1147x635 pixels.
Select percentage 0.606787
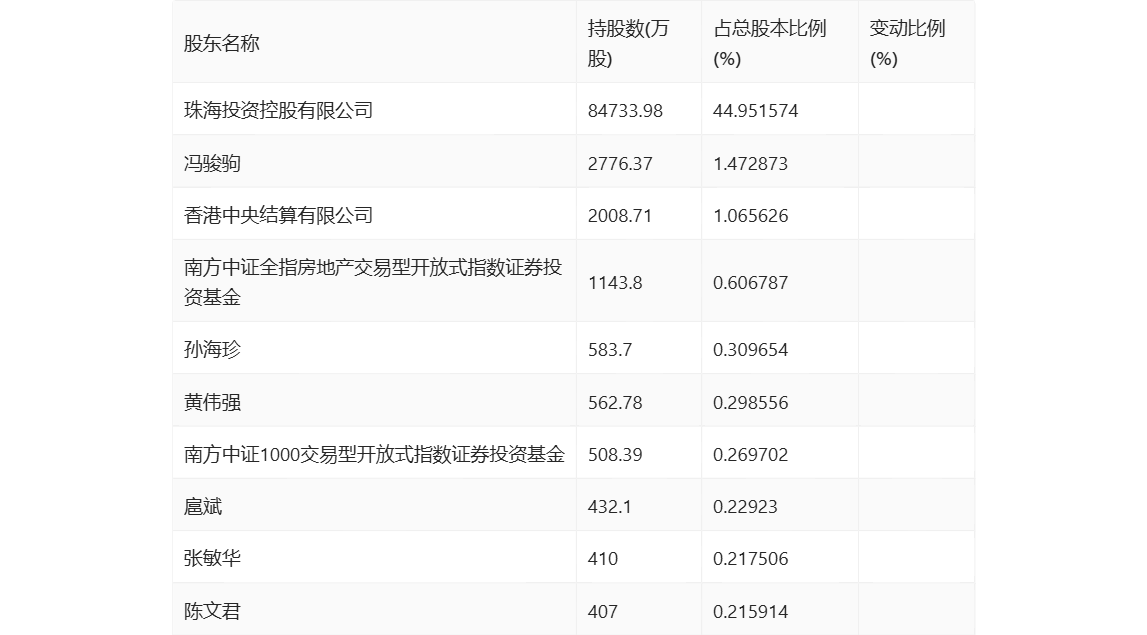751,282
